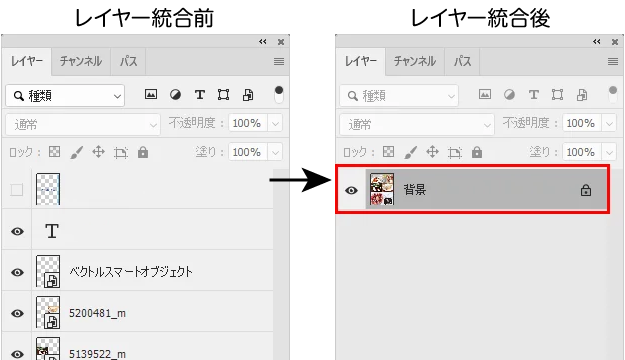Open 種類 filter dropdown in right panel
This screenshot has height=360, width=625.
[399, 96]
